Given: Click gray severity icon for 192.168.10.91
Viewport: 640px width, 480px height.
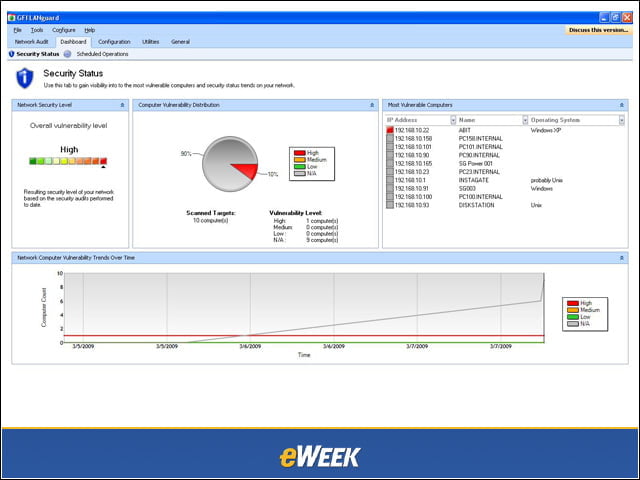Looking at the screenshot, I should point(390,189).
